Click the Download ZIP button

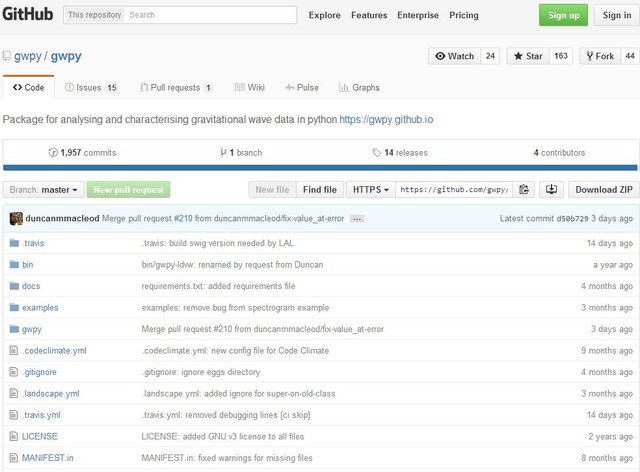603,190
